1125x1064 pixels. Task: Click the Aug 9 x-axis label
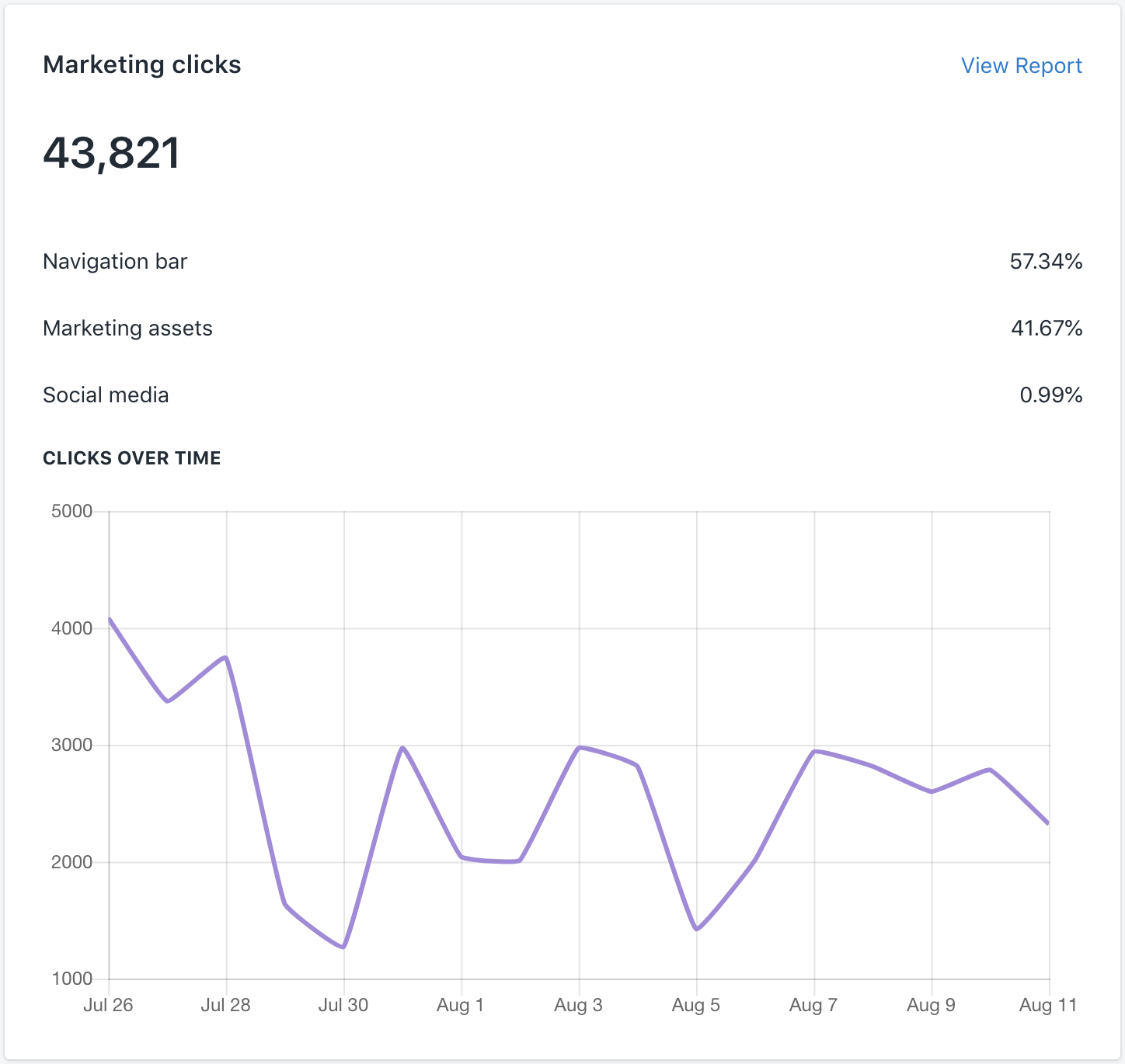click(x=931, y=1005)
